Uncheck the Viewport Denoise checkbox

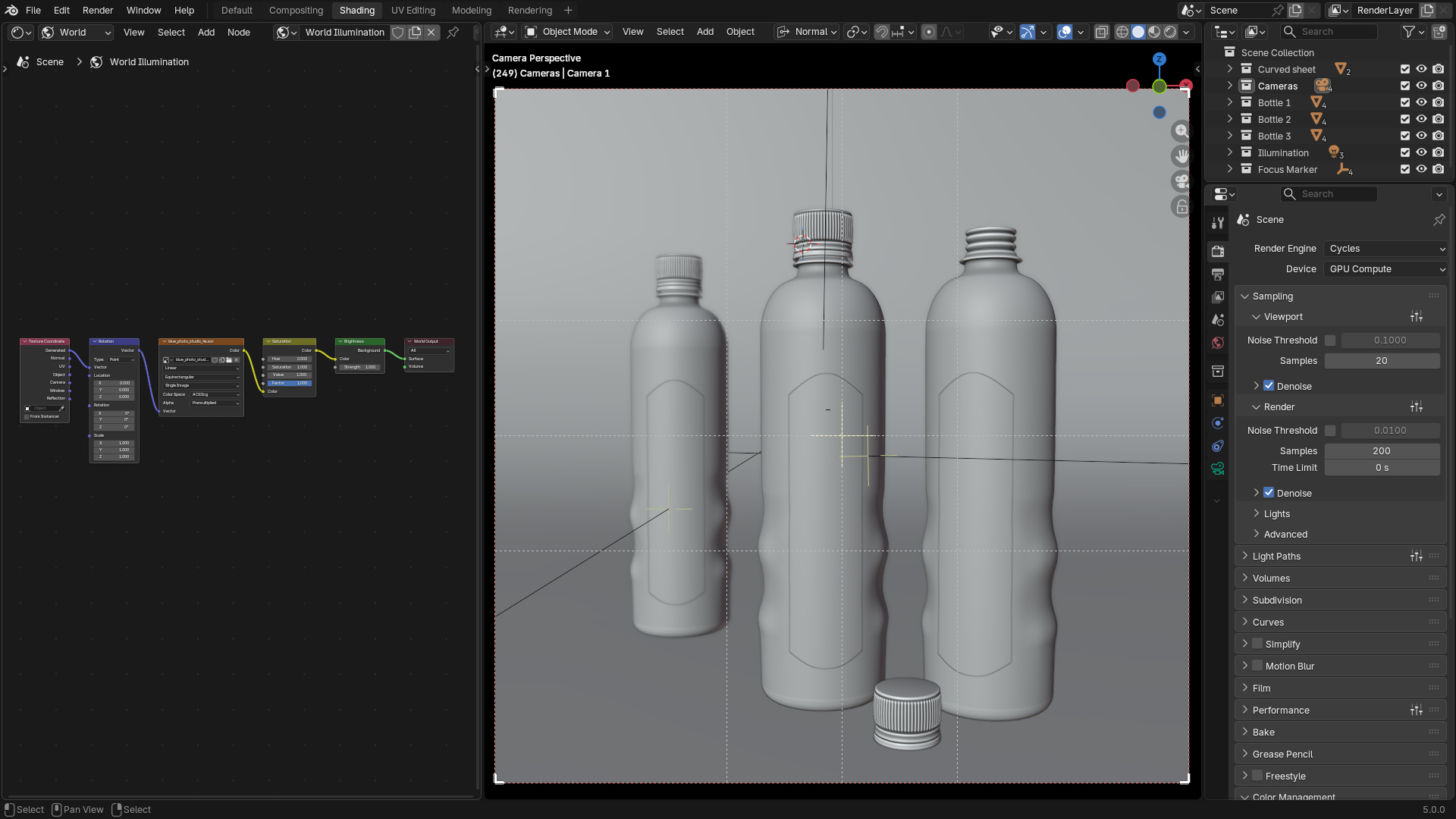(x=1269, y=386)
